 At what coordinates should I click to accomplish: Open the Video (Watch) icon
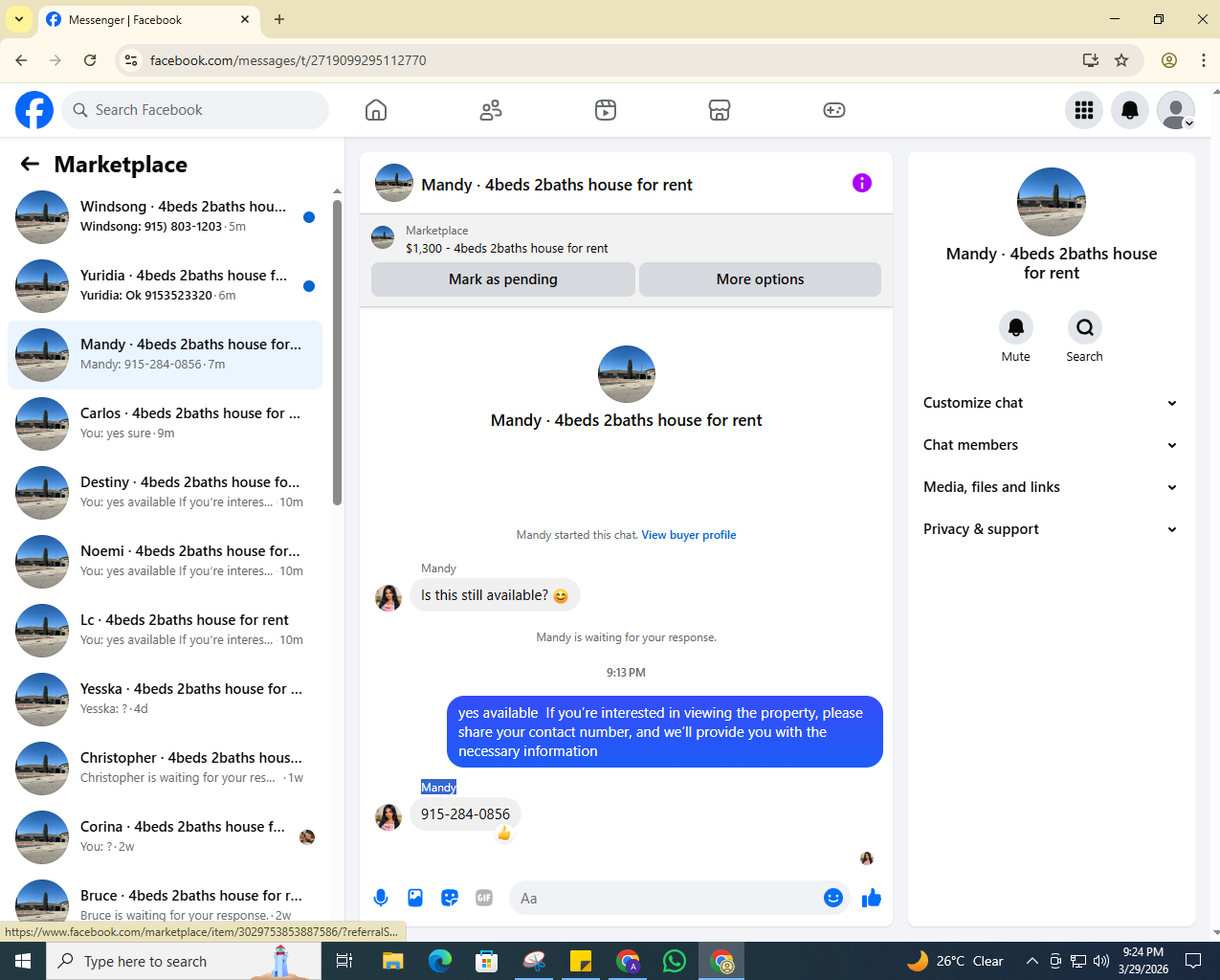coord(606,110)
